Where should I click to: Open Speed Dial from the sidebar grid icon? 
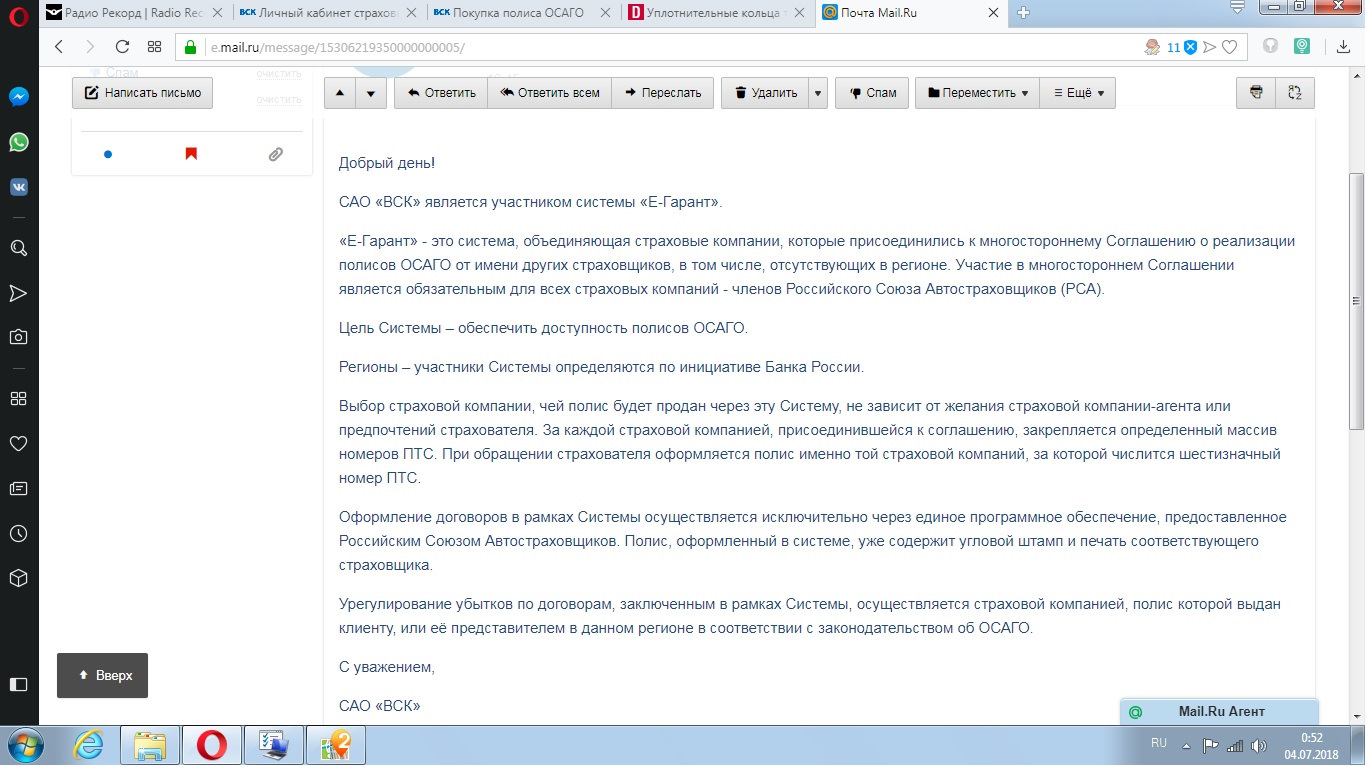[x=18, y=398]
